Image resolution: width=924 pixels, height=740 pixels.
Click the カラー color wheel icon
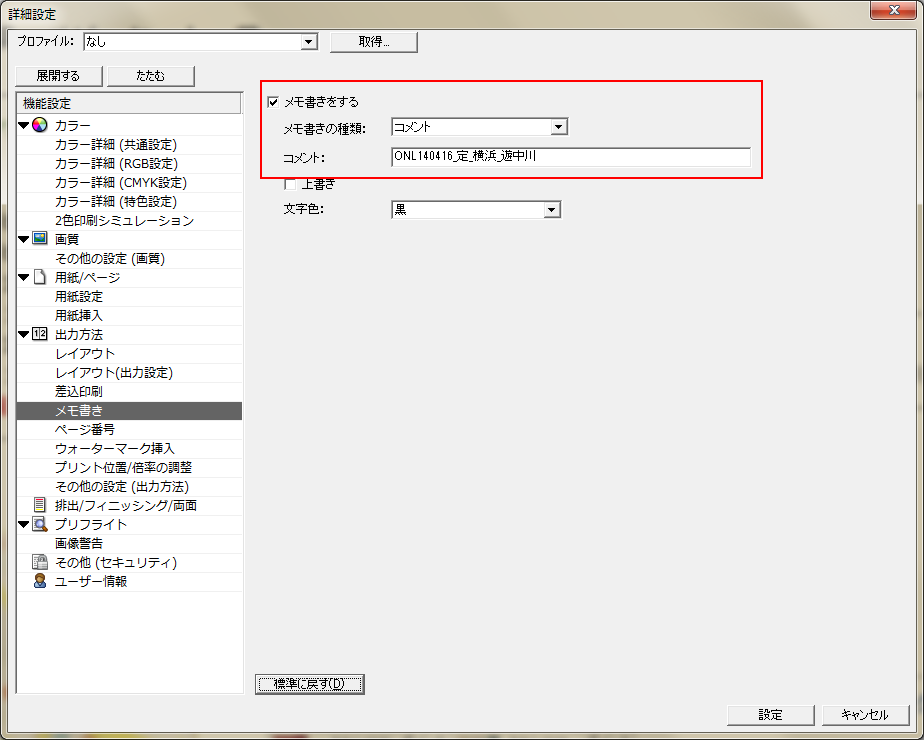pyautogui.click(x=40, y=125)
